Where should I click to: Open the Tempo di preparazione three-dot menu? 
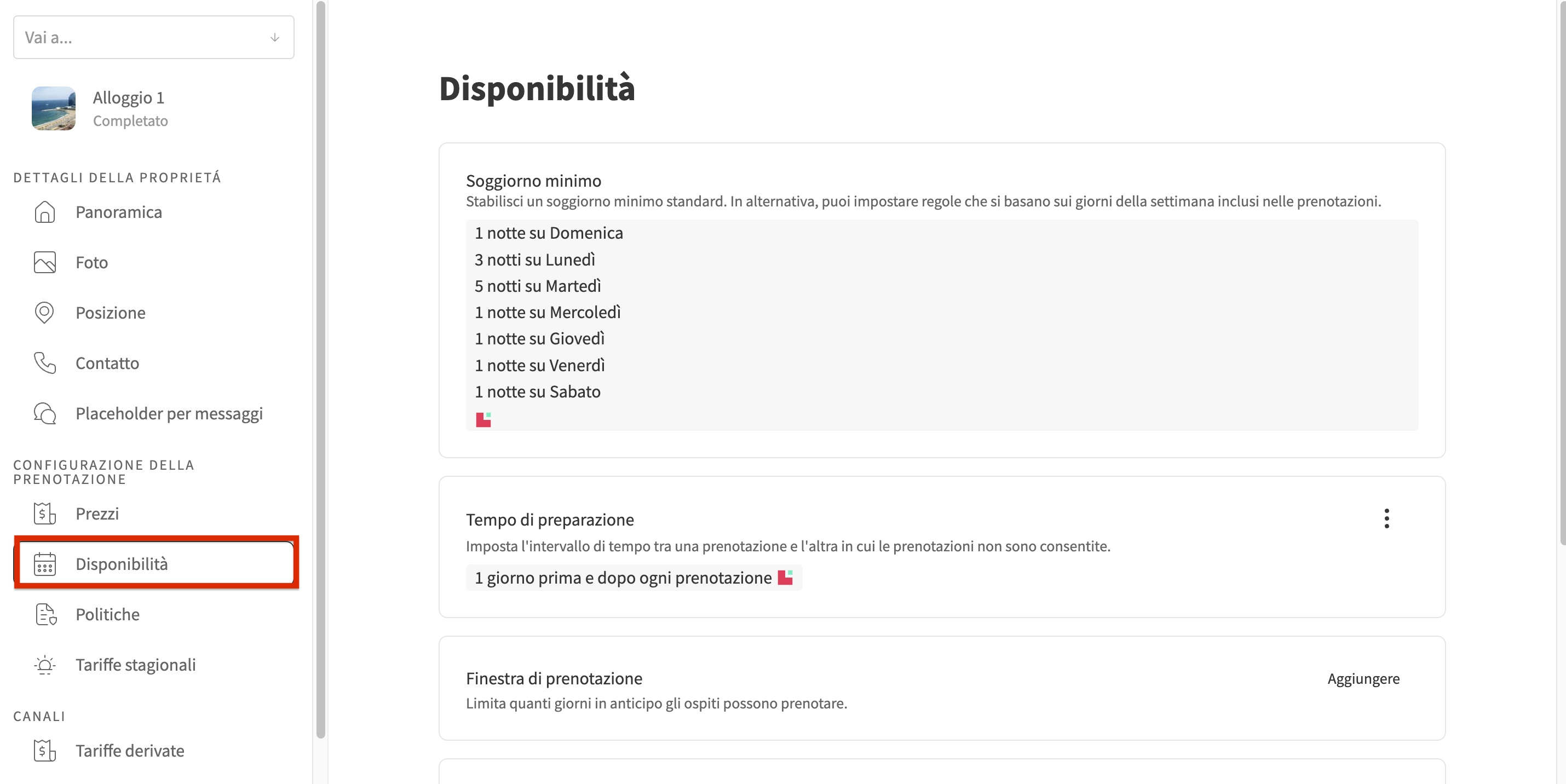click(1386, 518)
